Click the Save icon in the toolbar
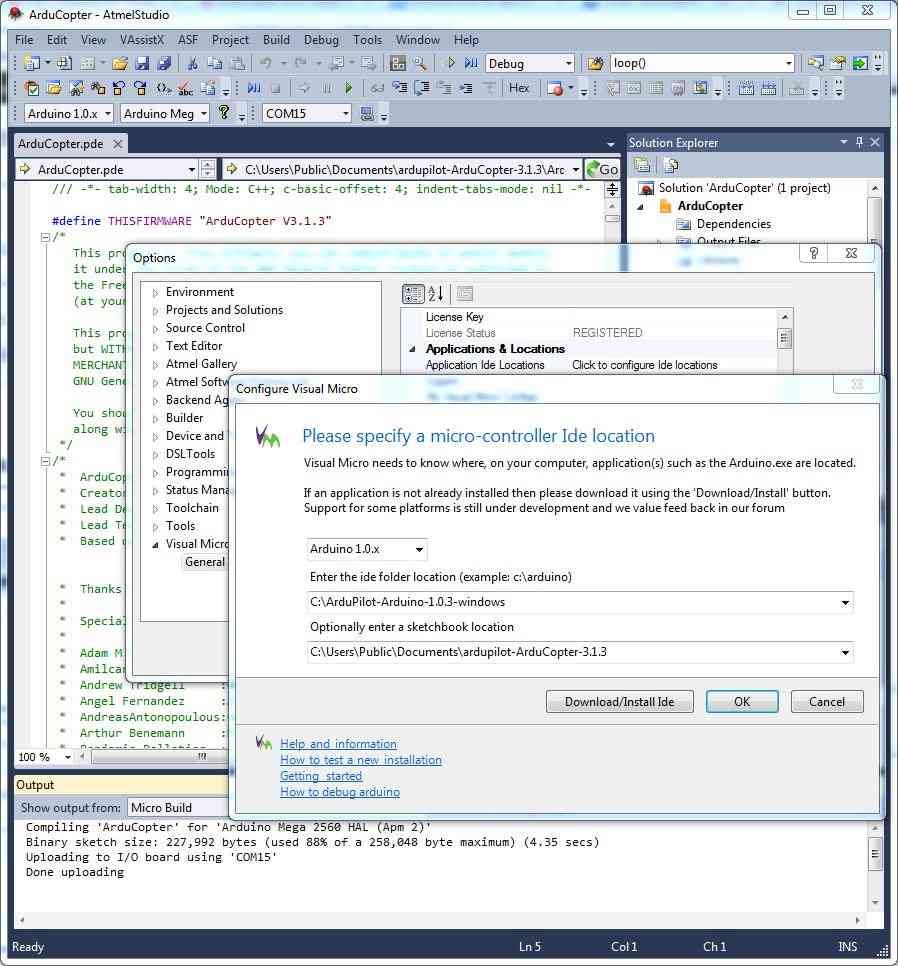The width and height of the screenshot is (898, 966). [x=141, y=63]
